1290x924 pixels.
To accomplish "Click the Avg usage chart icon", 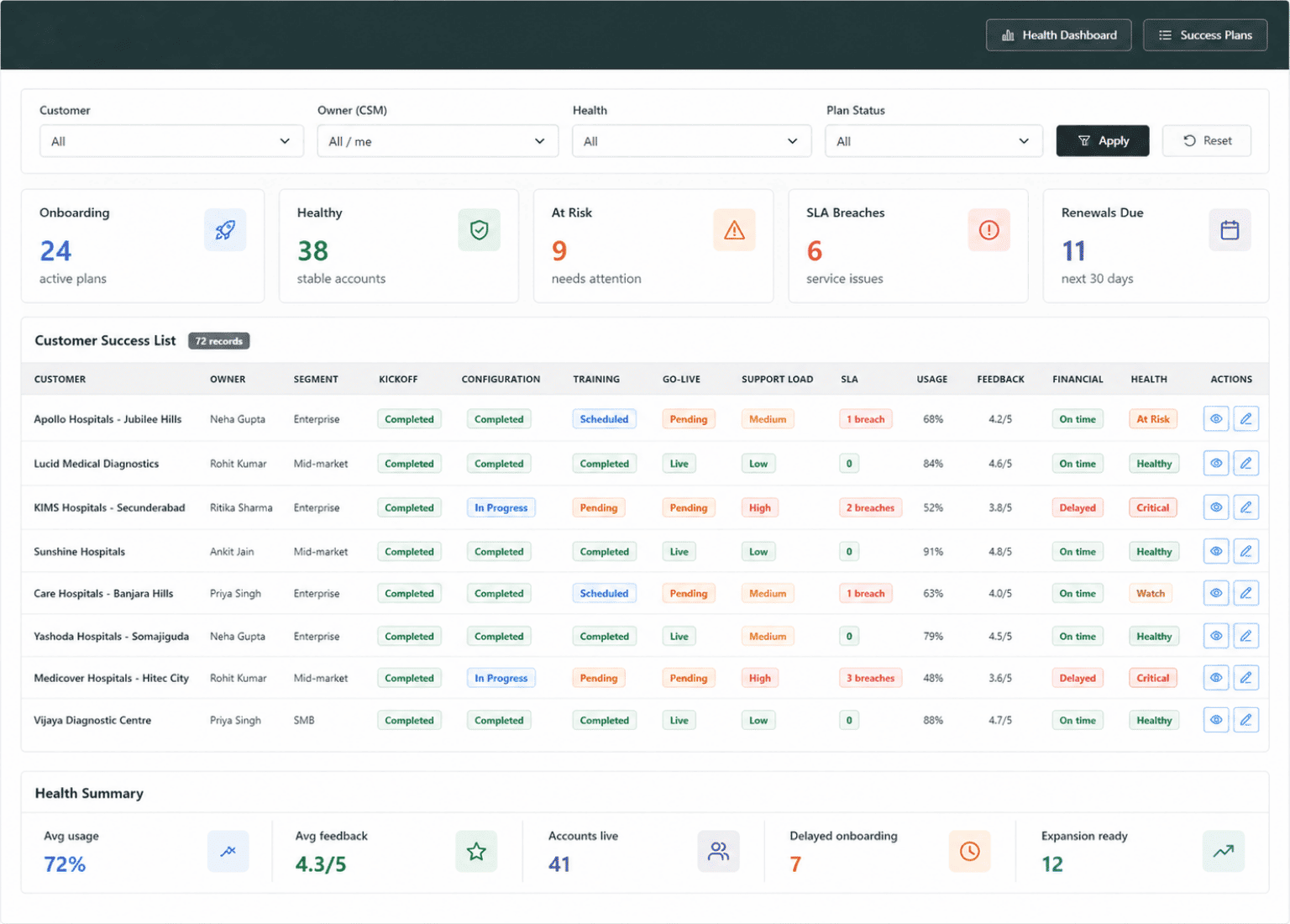I will tap(228, 851).
